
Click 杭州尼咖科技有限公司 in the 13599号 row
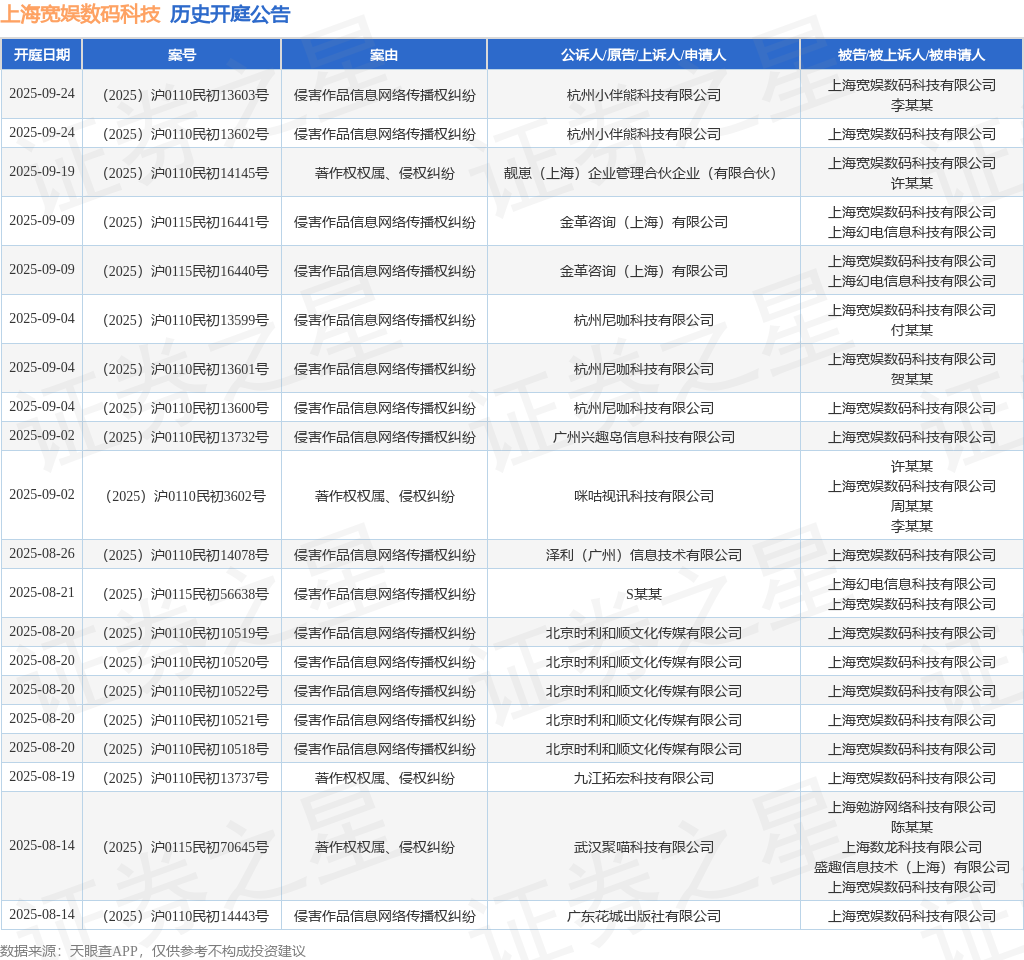click(643, 321)
